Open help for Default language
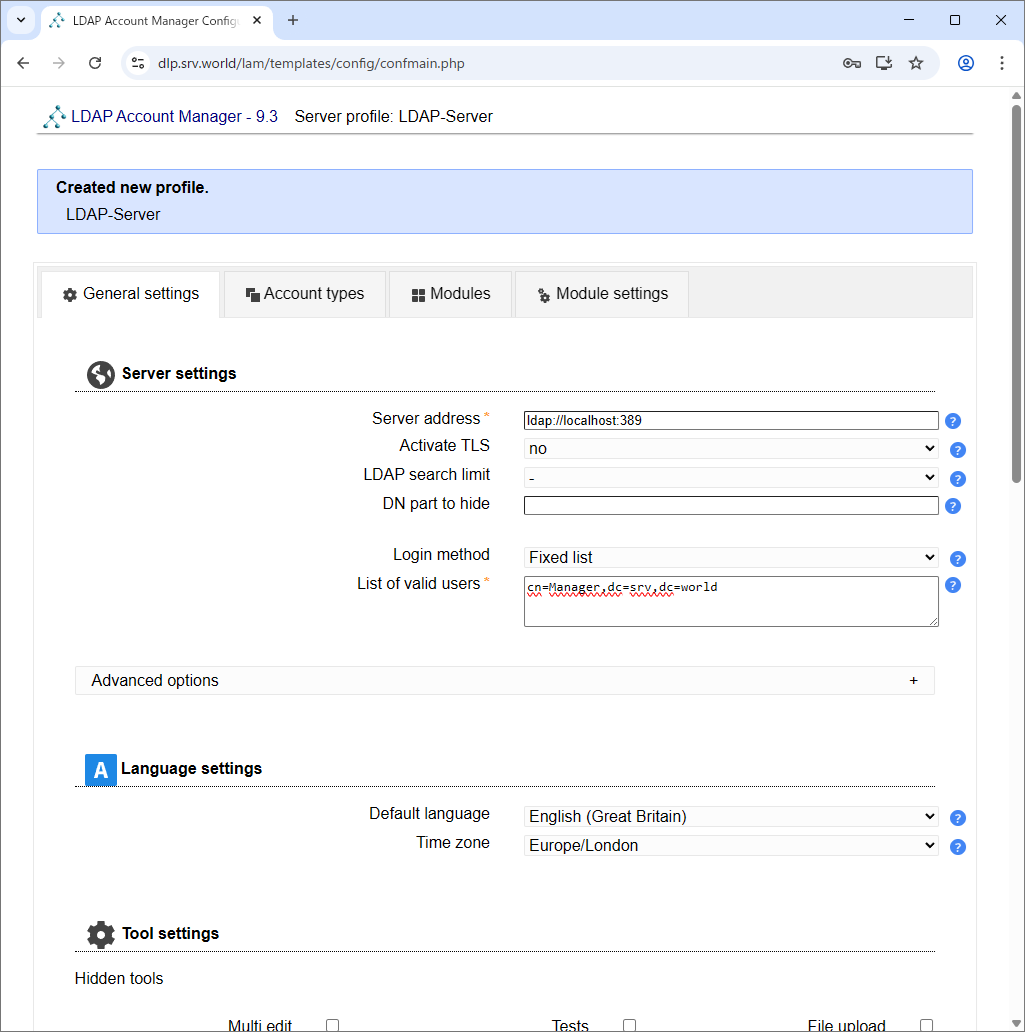Viewport: 1025px width, 1032px height. coord(958,818)
